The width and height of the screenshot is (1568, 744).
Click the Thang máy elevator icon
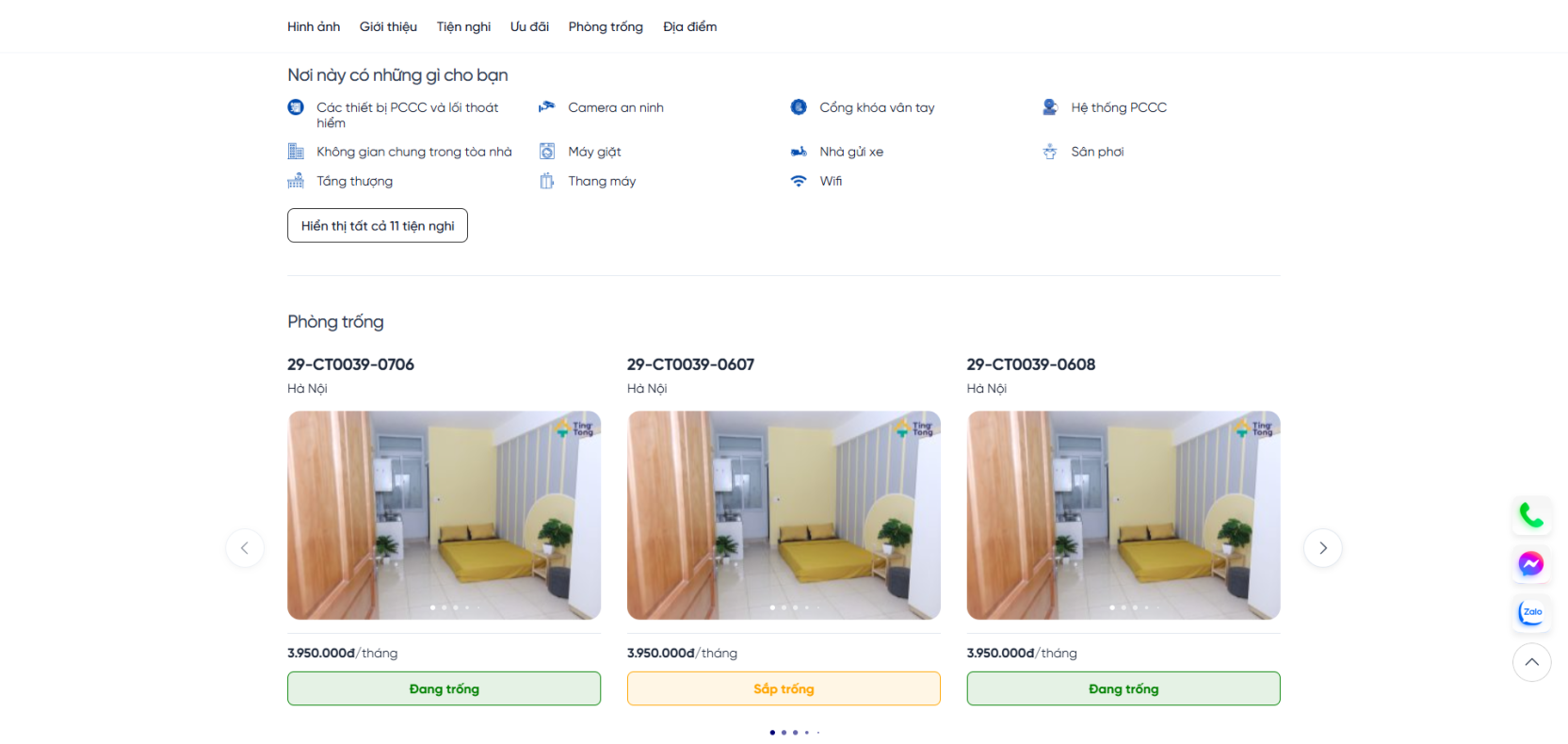(546, 181)
